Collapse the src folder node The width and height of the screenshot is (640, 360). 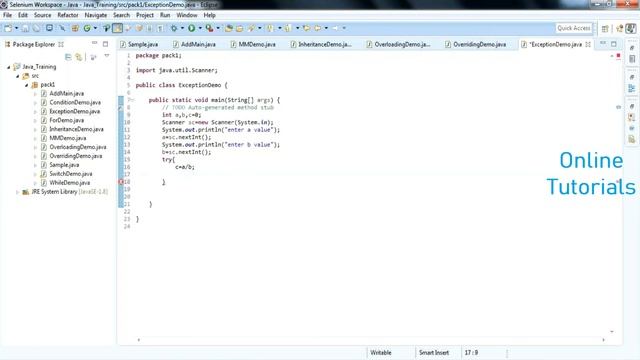pos(18,76)
